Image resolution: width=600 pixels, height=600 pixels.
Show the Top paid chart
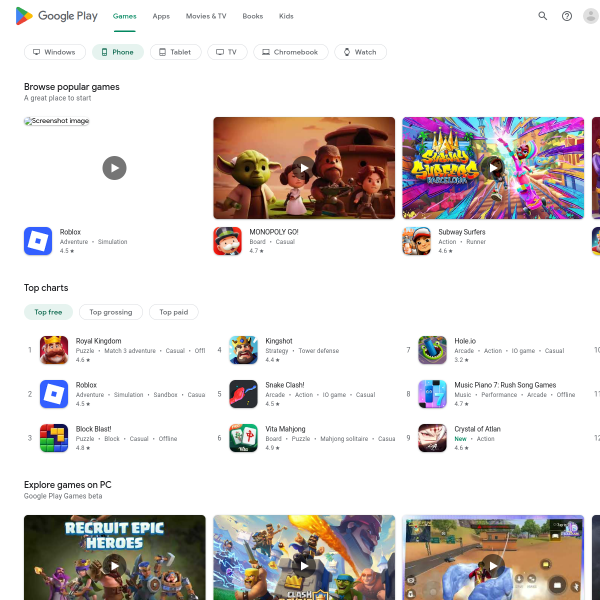pos(174,312)
